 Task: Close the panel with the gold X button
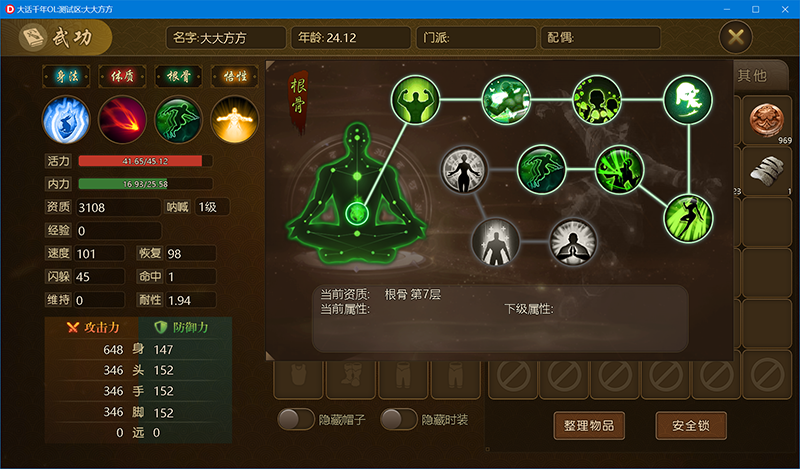735,37
